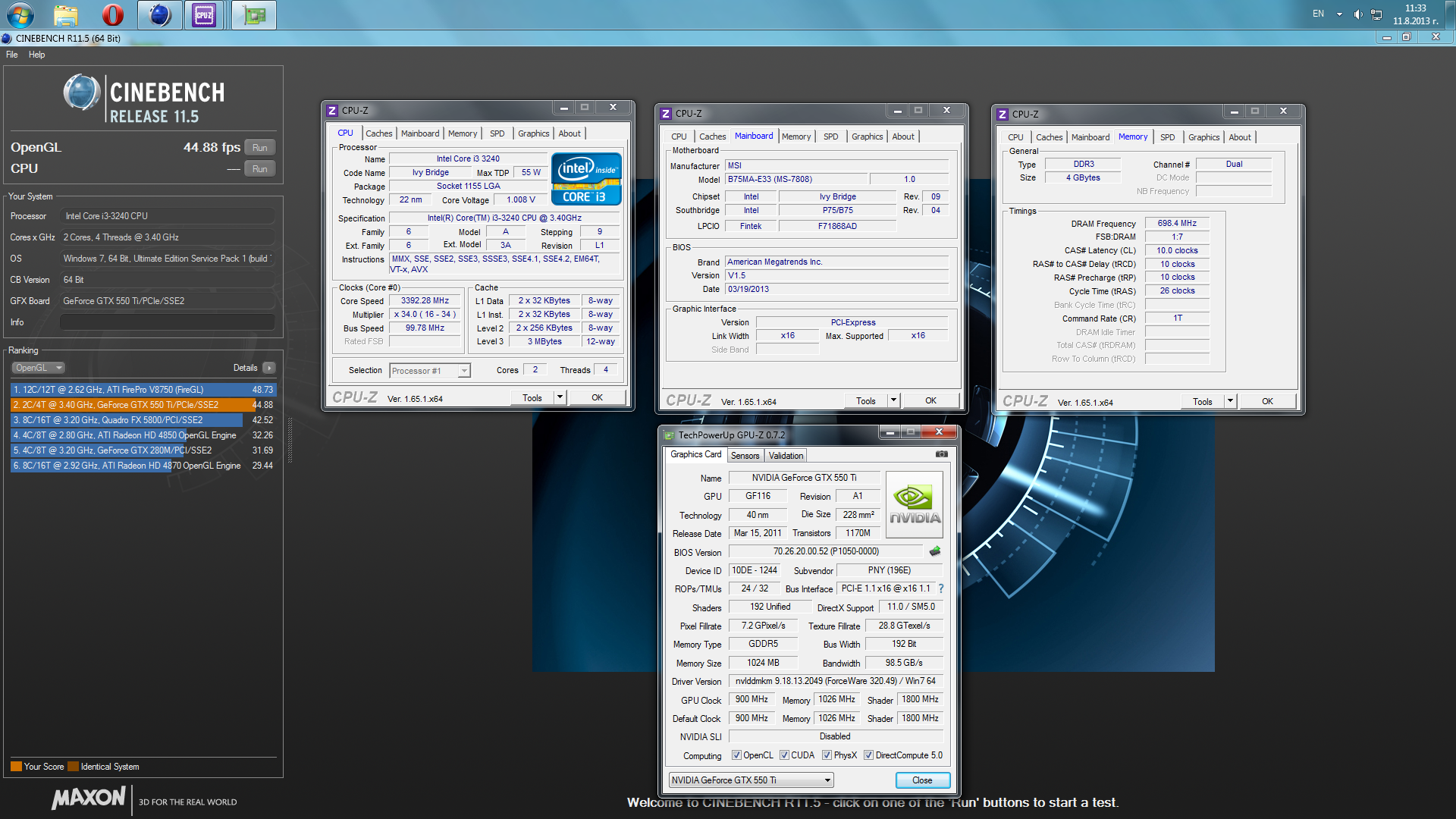Screen dimensions: 1456x819
Task: Open the Windows Start orb
Action: pyautogui.click(x=20, y=14)
